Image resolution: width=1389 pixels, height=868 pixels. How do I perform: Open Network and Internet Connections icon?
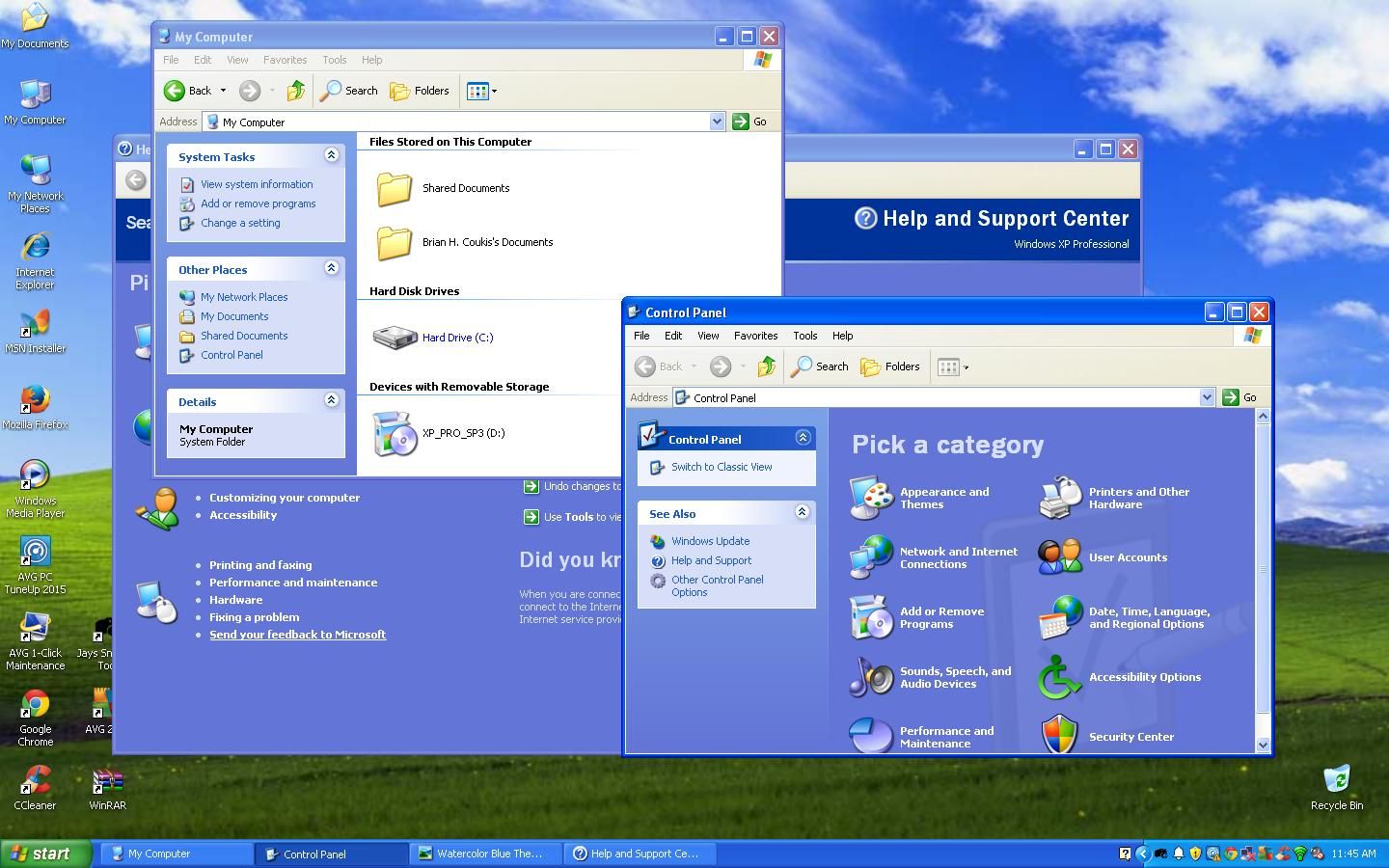click(871, 557)
